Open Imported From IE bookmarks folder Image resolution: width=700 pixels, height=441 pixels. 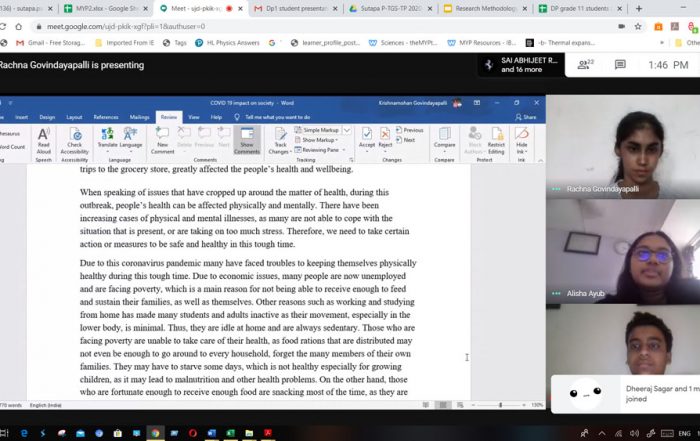pos(125,43)
